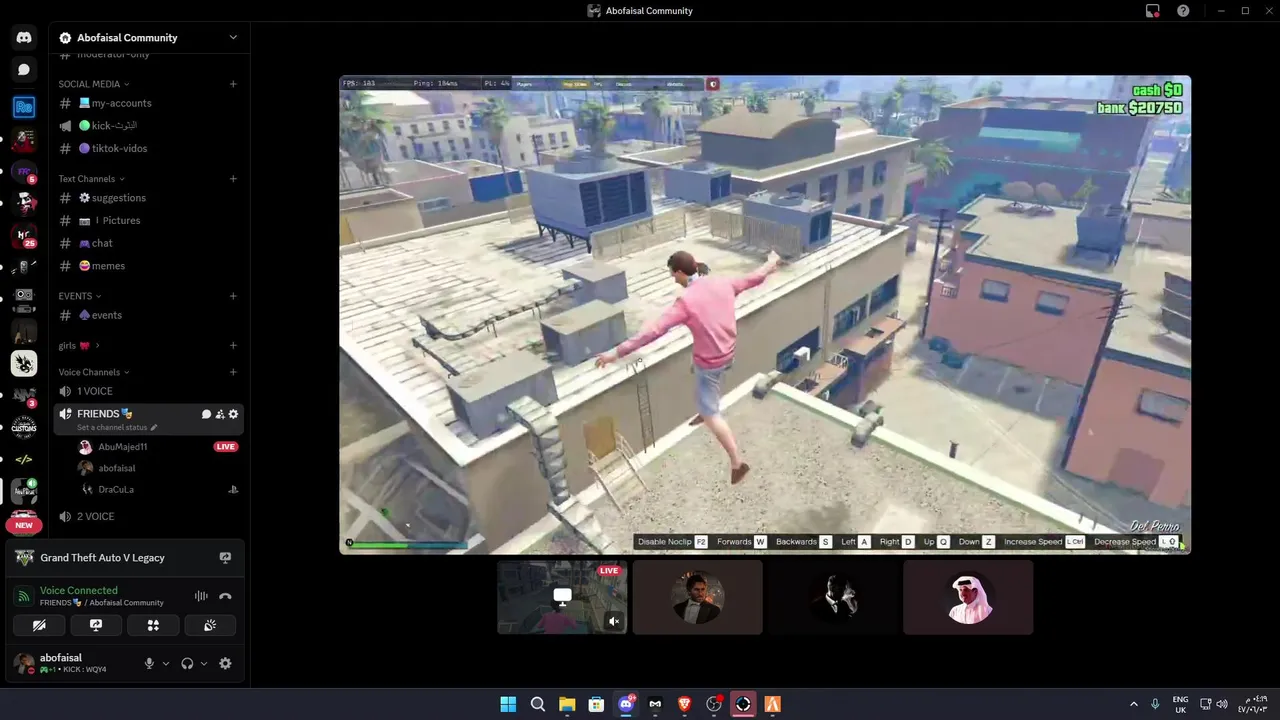Deafen headphones in user panel
Viewport: 1280px width, 720px height.
187,663
